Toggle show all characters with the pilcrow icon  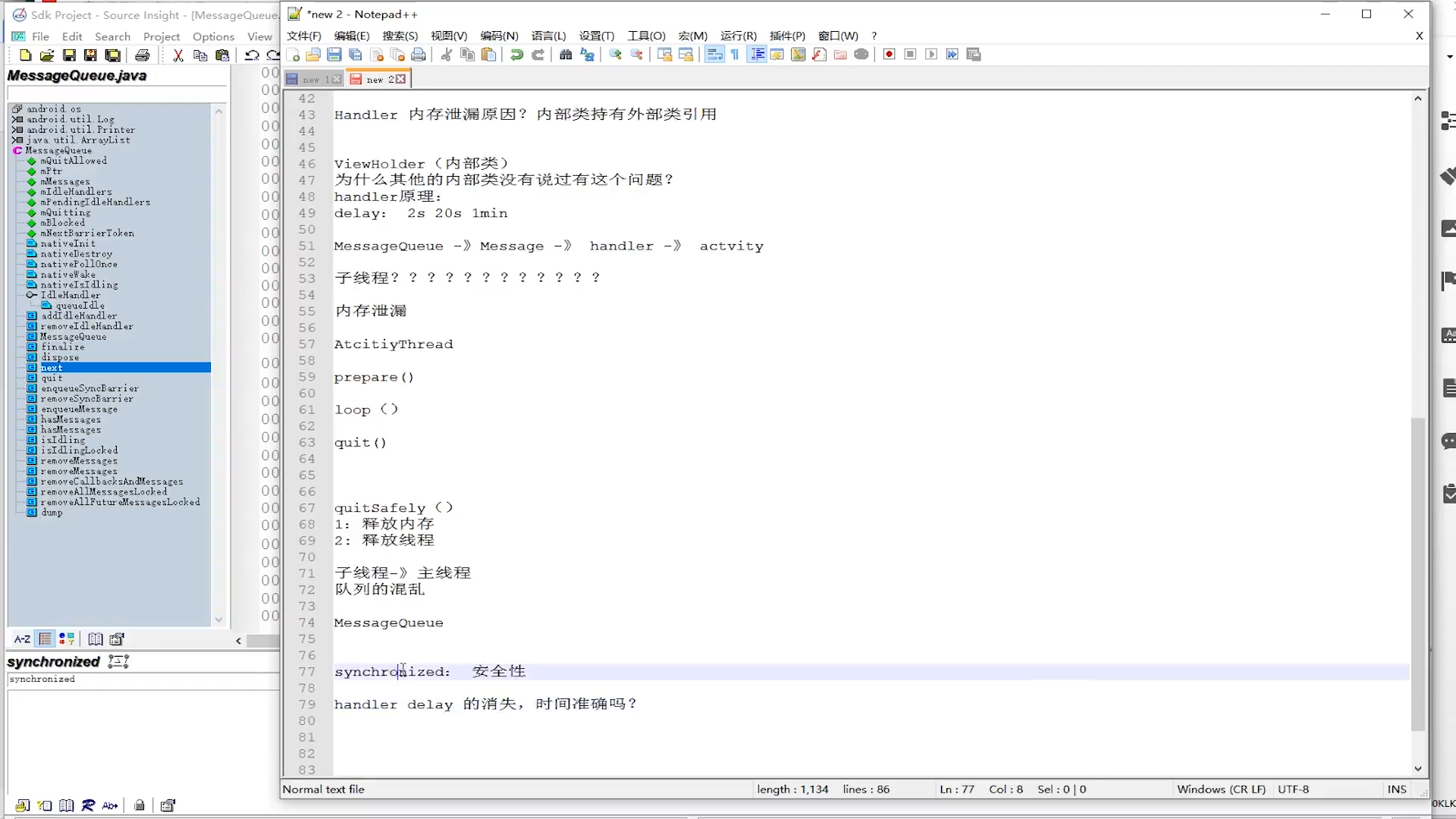pyautogui.click(x=734, y=54)
